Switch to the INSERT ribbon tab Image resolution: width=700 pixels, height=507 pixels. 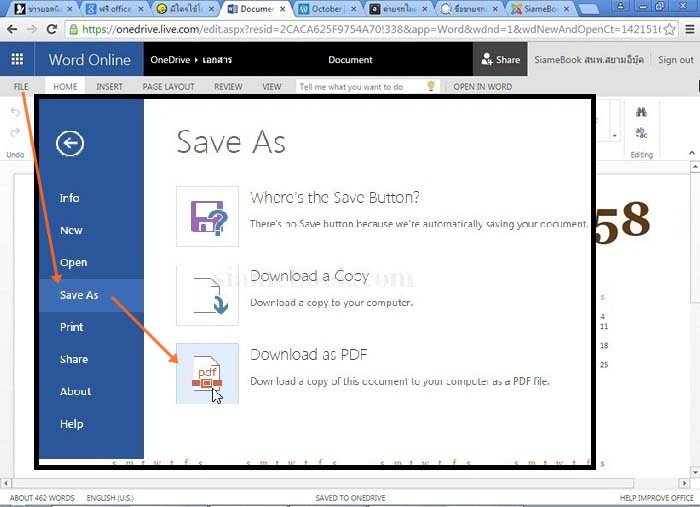point(109,87)
